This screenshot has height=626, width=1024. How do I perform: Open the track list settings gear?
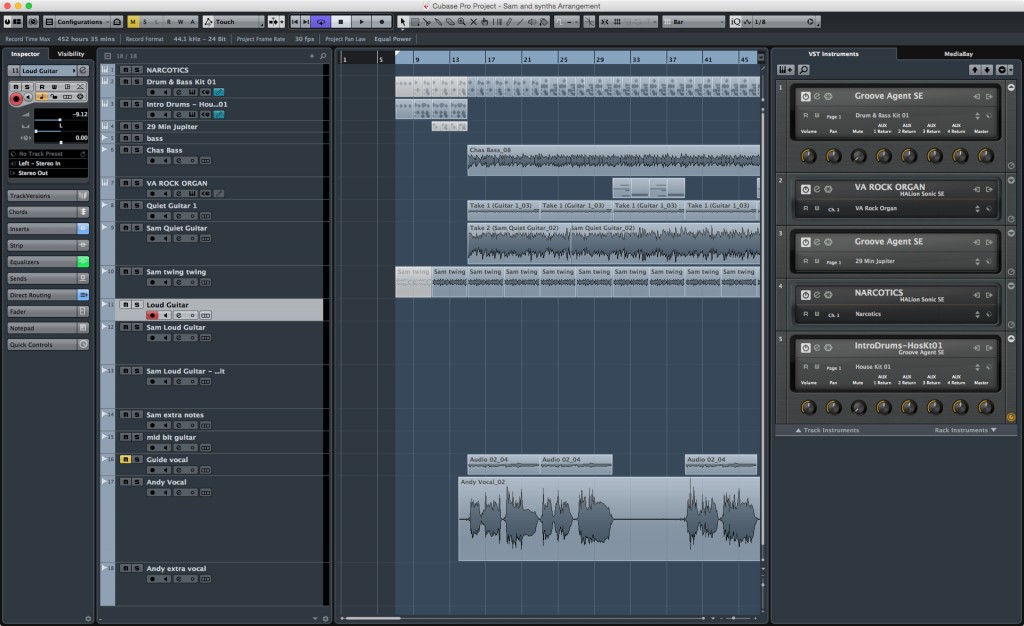(325, 618)
